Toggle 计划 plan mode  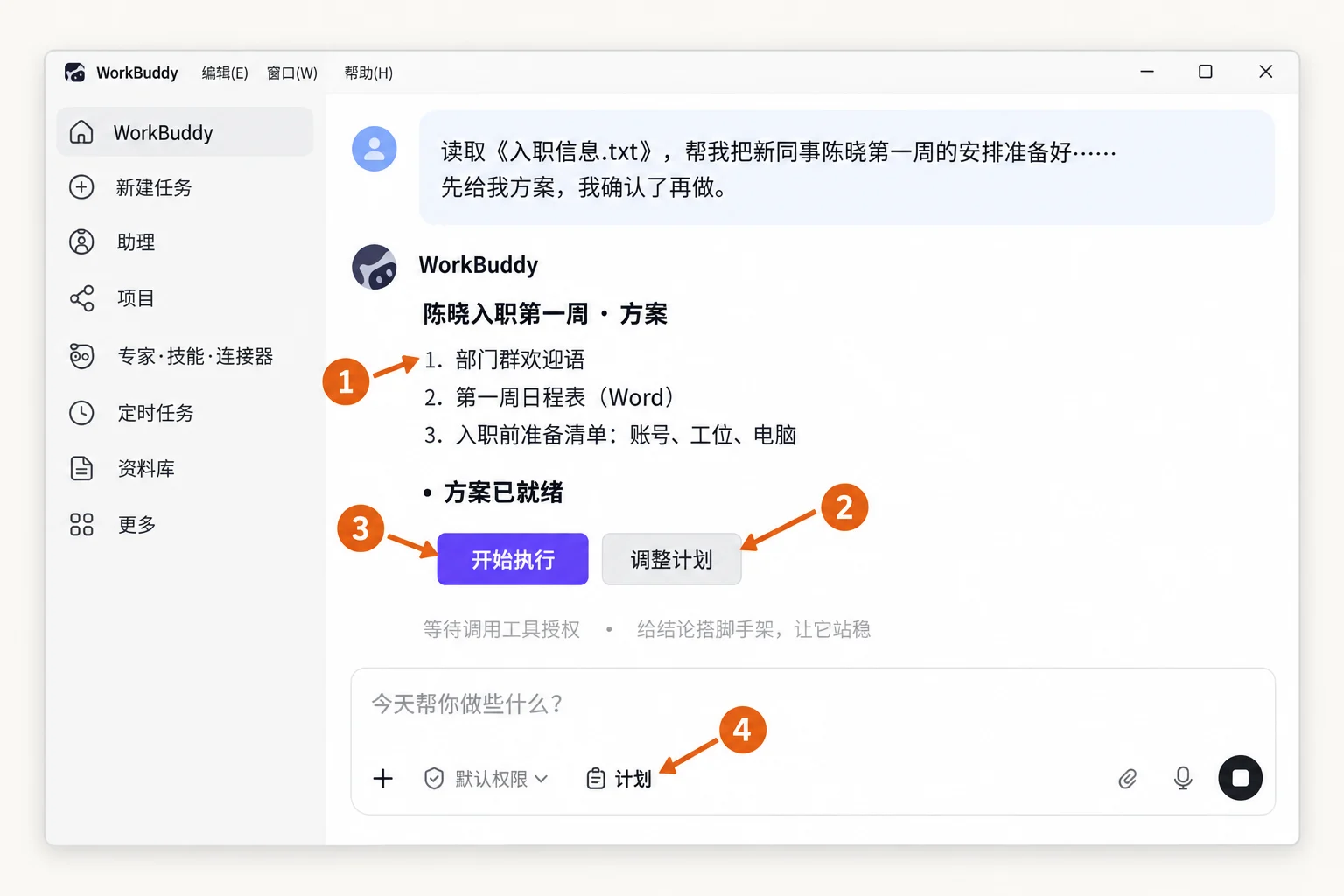(x=619, y=779)
